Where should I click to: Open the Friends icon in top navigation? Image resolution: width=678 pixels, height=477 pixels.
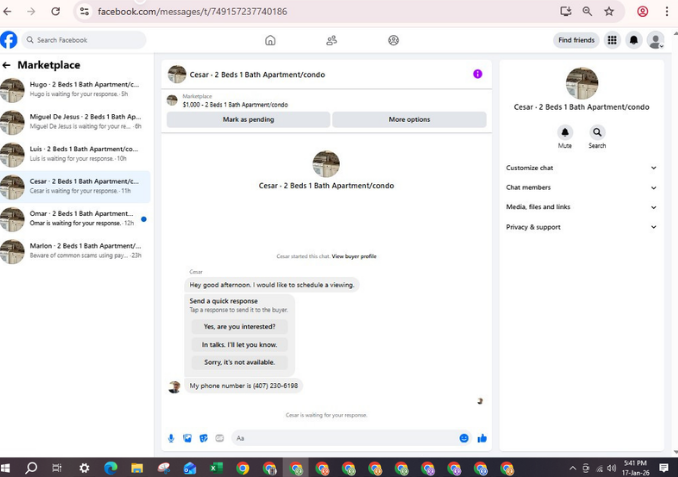click(x=332, y=40)
